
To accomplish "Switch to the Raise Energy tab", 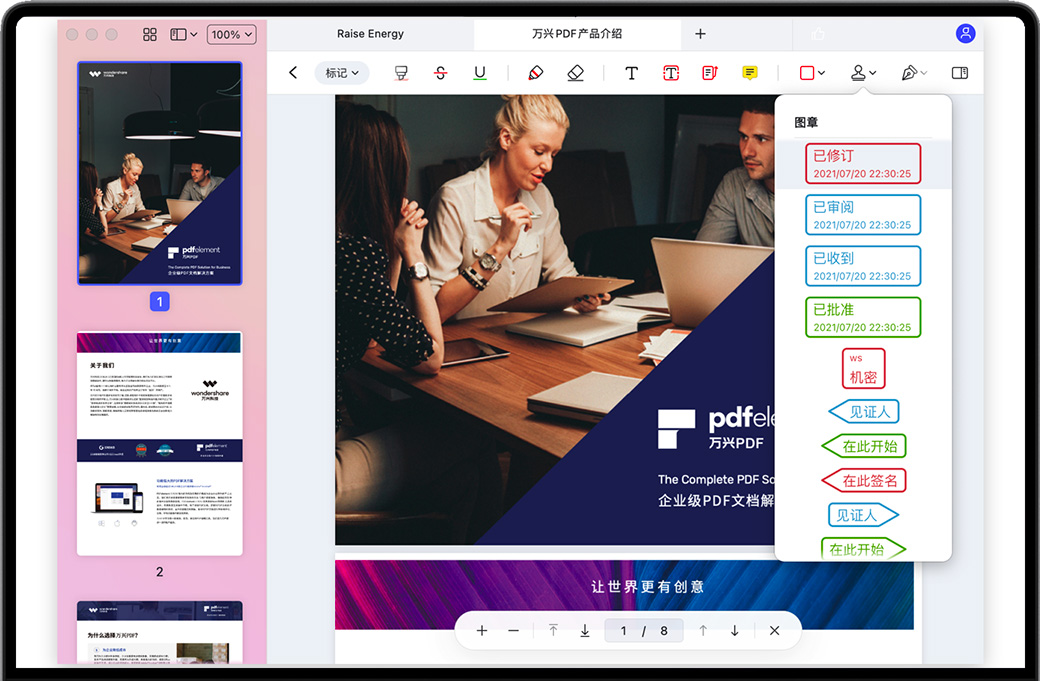I will 370,34.
